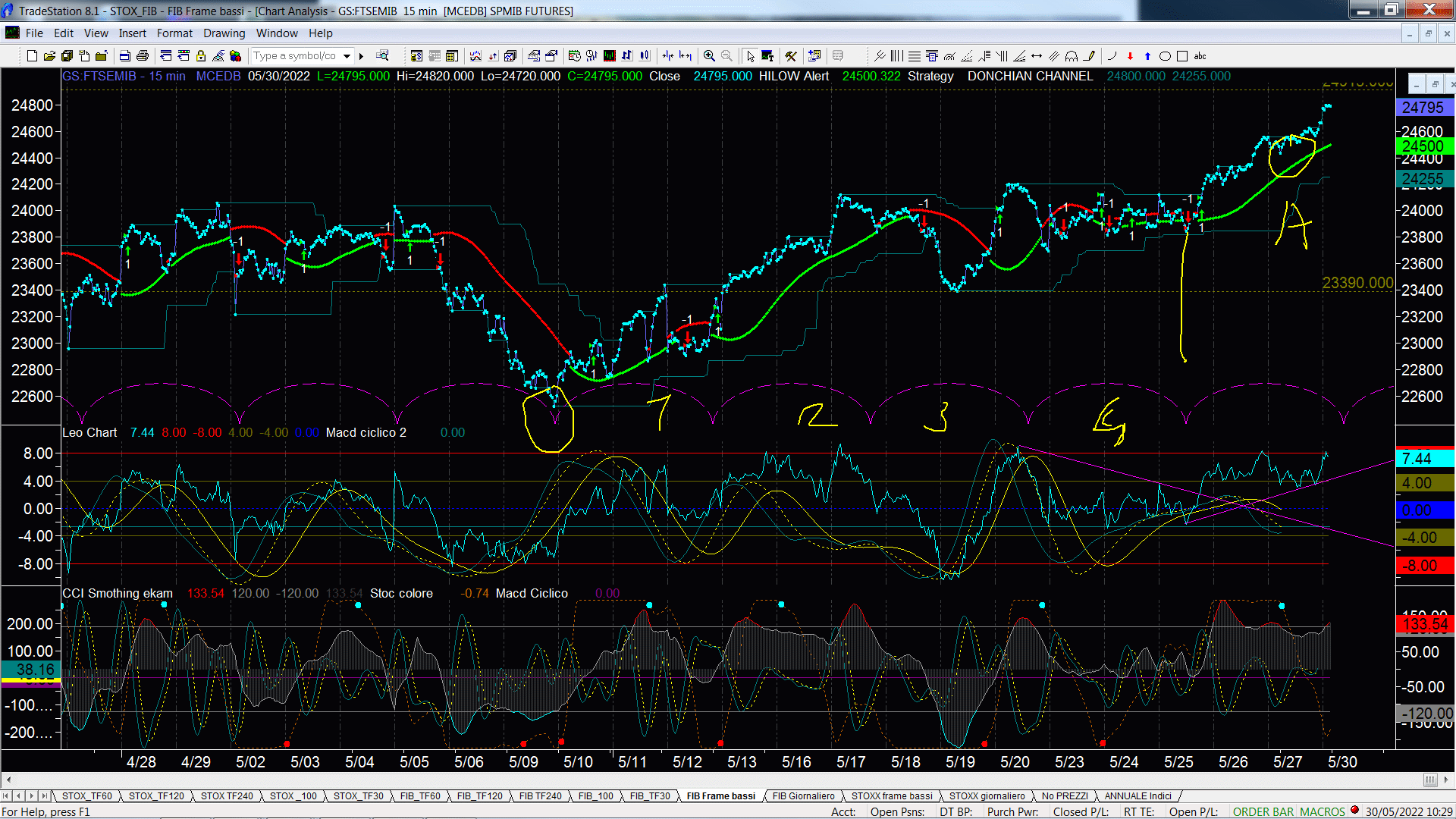Switch to the FIB_TF120 tab
The height and width of the screenshot is (819, 1456).
point(480,796)
